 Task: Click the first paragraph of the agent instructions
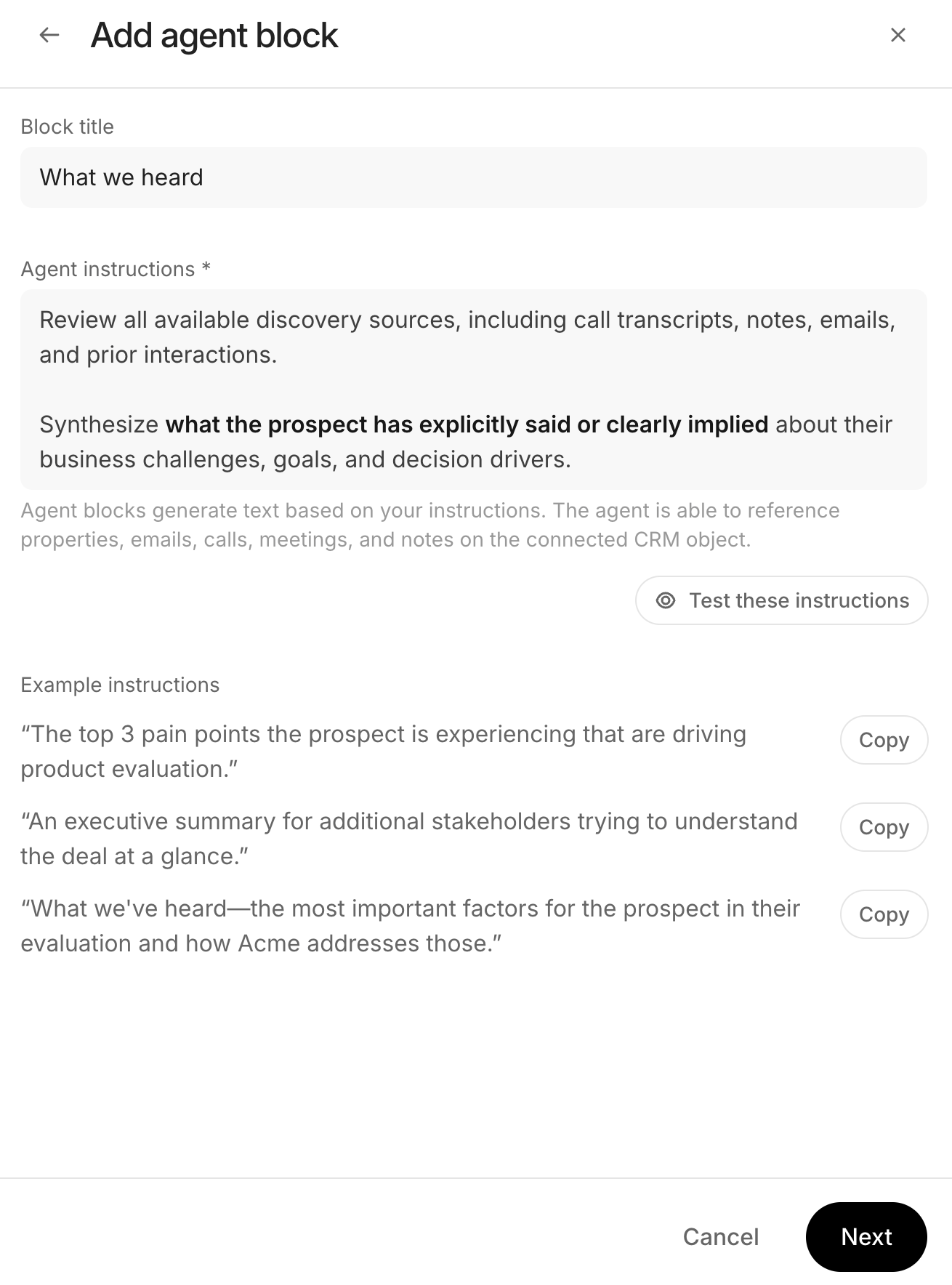pyautogui.click(x=467, y=337)
